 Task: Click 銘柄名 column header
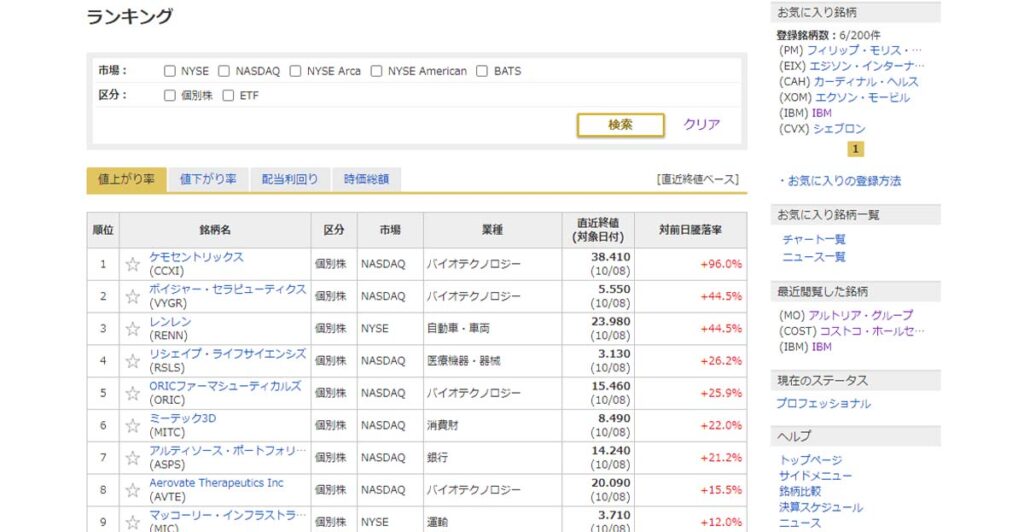tap(215, 230)
